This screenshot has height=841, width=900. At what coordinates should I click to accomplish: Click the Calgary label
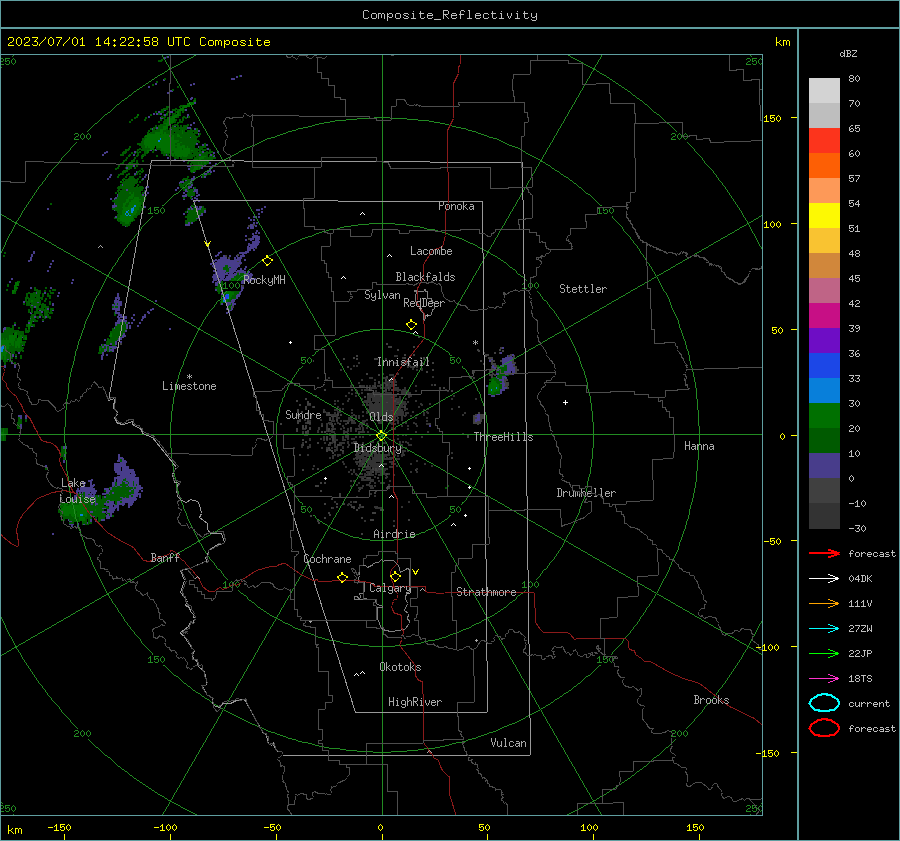[x=390, y=588]
